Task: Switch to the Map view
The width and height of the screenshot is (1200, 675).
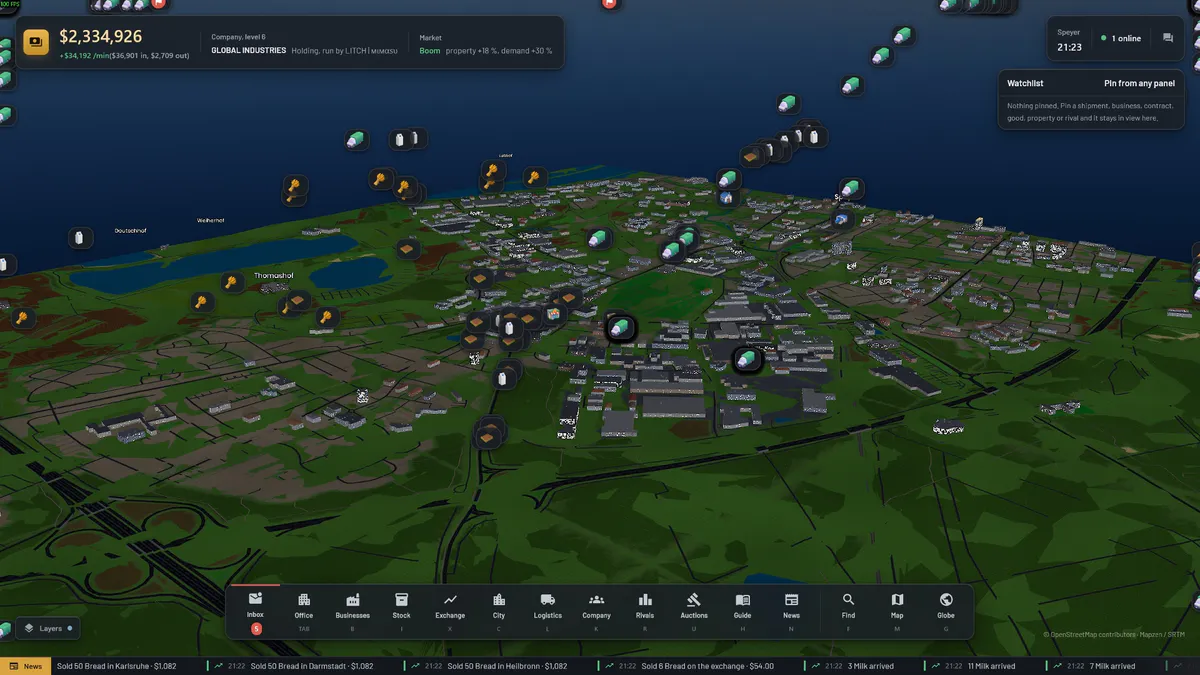Action: tap(897, 611)
